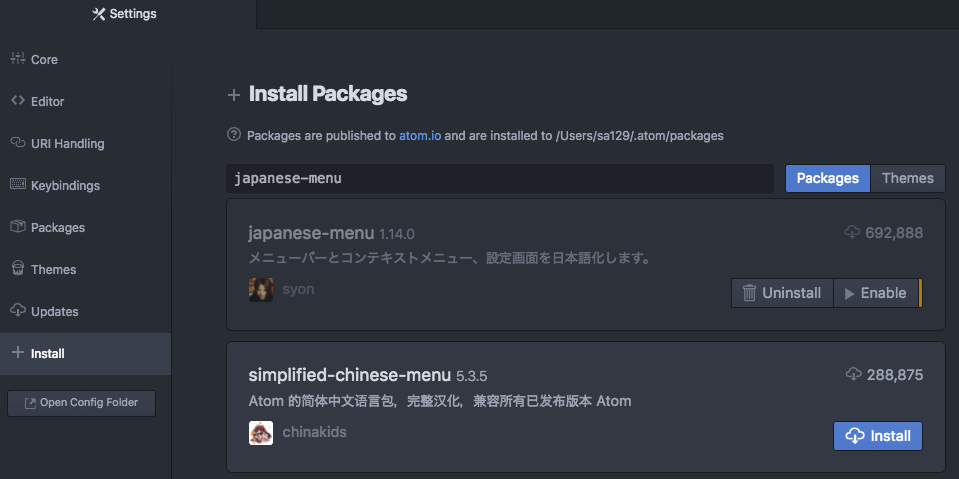Click the Editor code brackets icon
Image resolution: width=959 pixels, height=479 pixels.
pos(18,100)
